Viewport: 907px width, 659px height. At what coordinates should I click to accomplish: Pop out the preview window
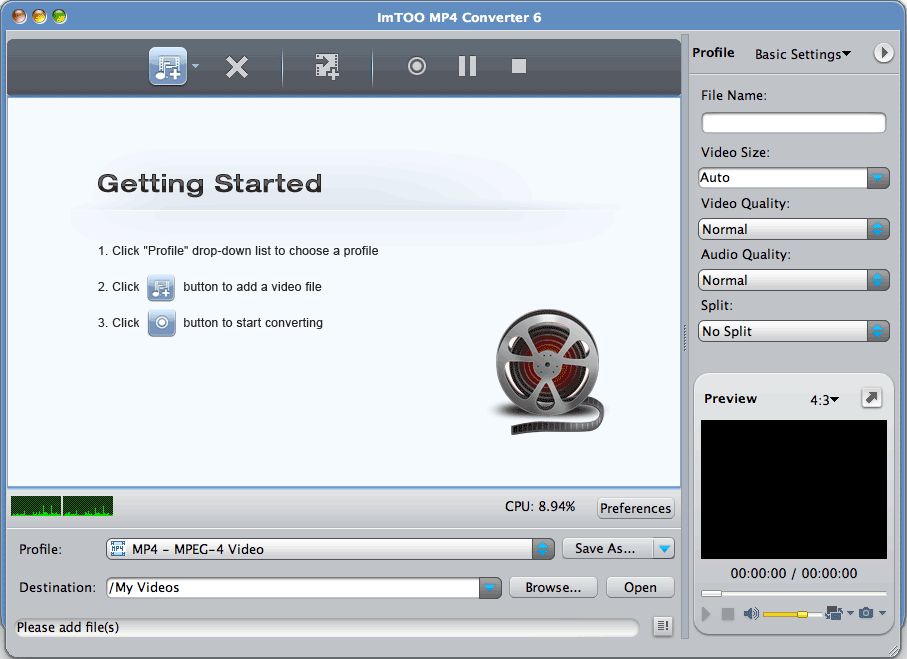tap(872, 398)
